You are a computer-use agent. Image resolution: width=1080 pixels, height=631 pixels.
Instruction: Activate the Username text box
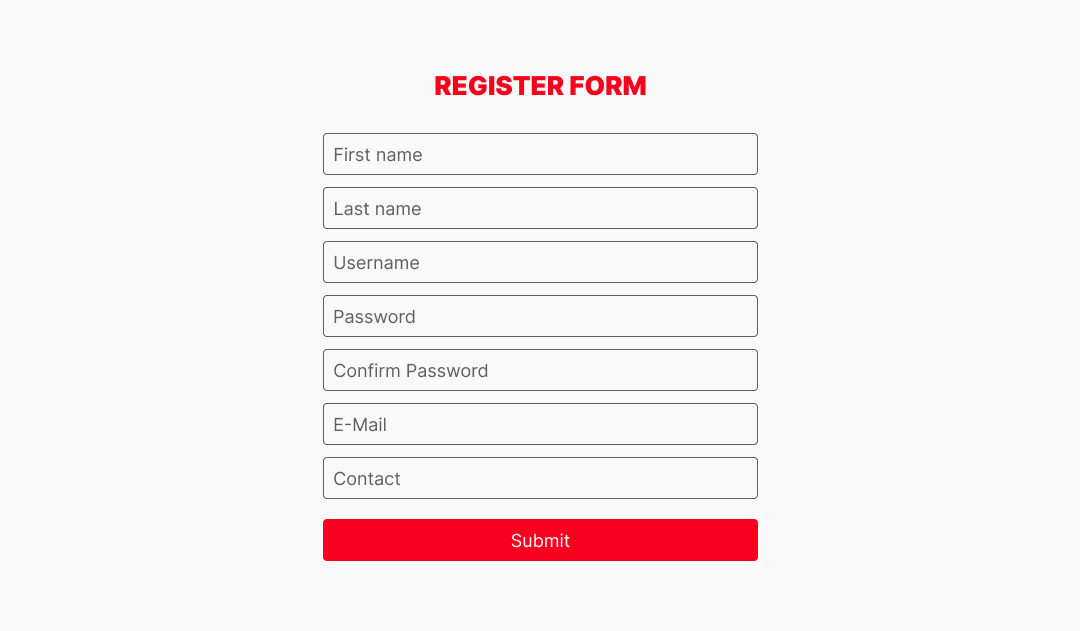(540, 262)
